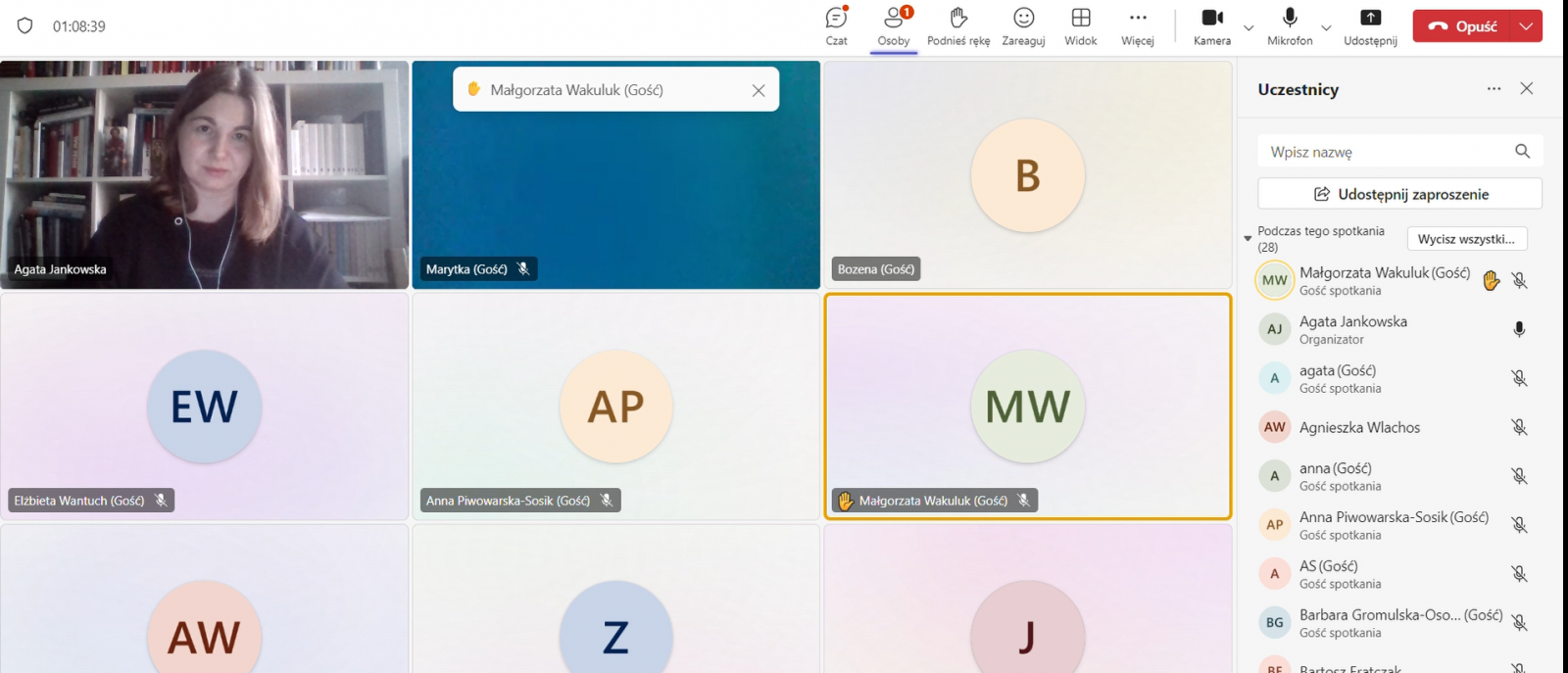Mute the Mikrofon microphone
The image size is (1568, 673).
(x=1290, y=26)
